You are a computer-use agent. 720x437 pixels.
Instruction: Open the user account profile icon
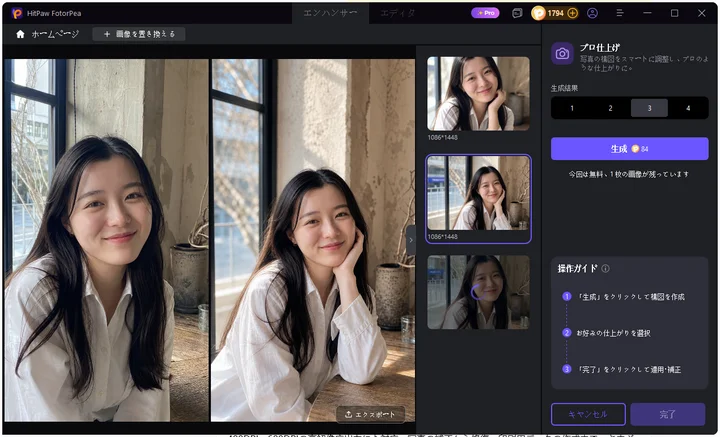point(592,13)
